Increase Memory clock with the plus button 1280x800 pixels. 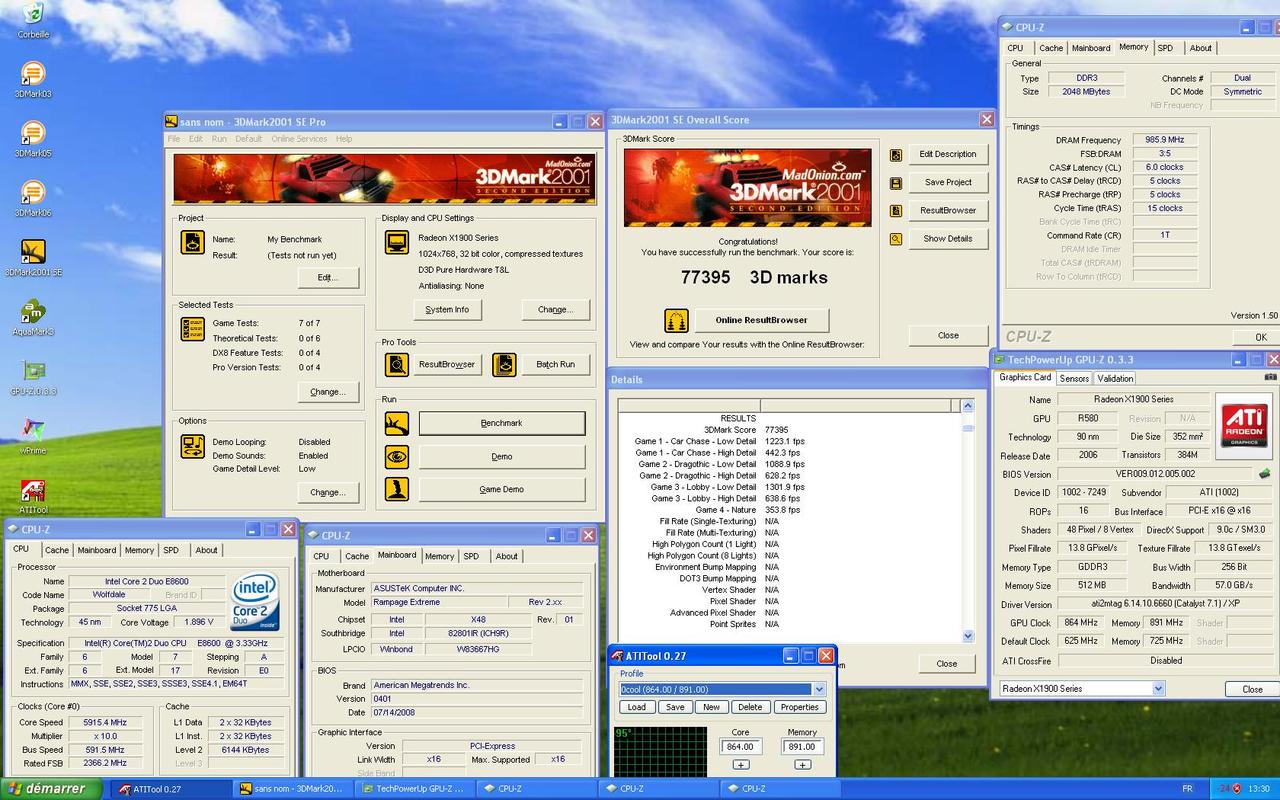point(802,765)
